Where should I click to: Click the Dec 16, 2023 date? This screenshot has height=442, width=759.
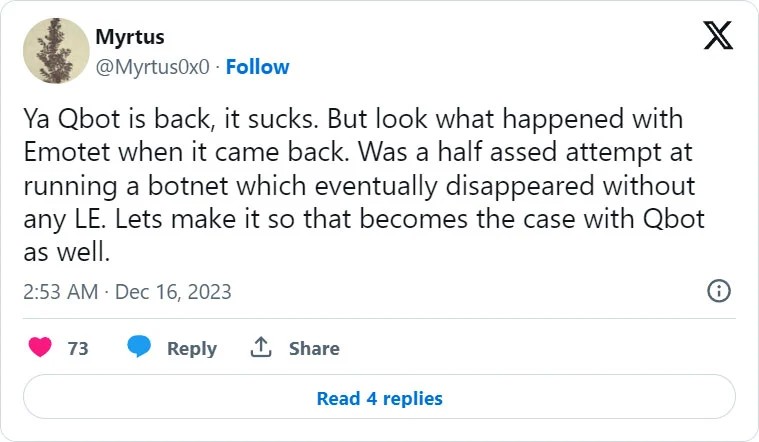click(x=173, y=292)
